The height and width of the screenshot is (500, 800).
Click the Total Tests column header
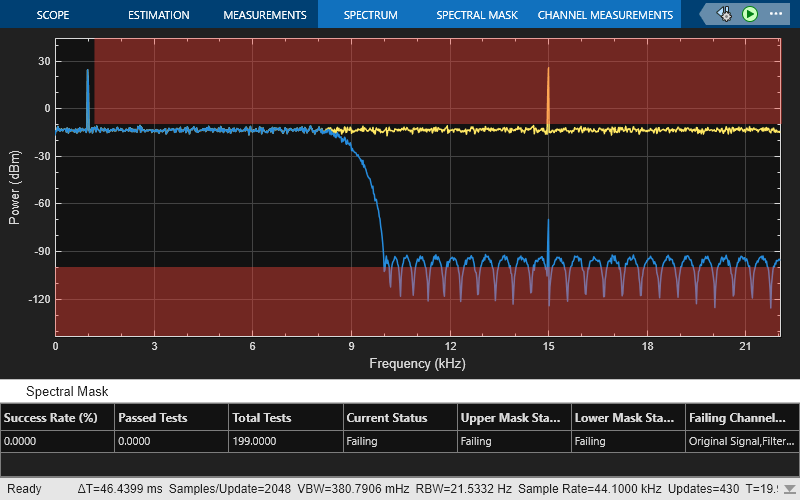coord(286,417)
